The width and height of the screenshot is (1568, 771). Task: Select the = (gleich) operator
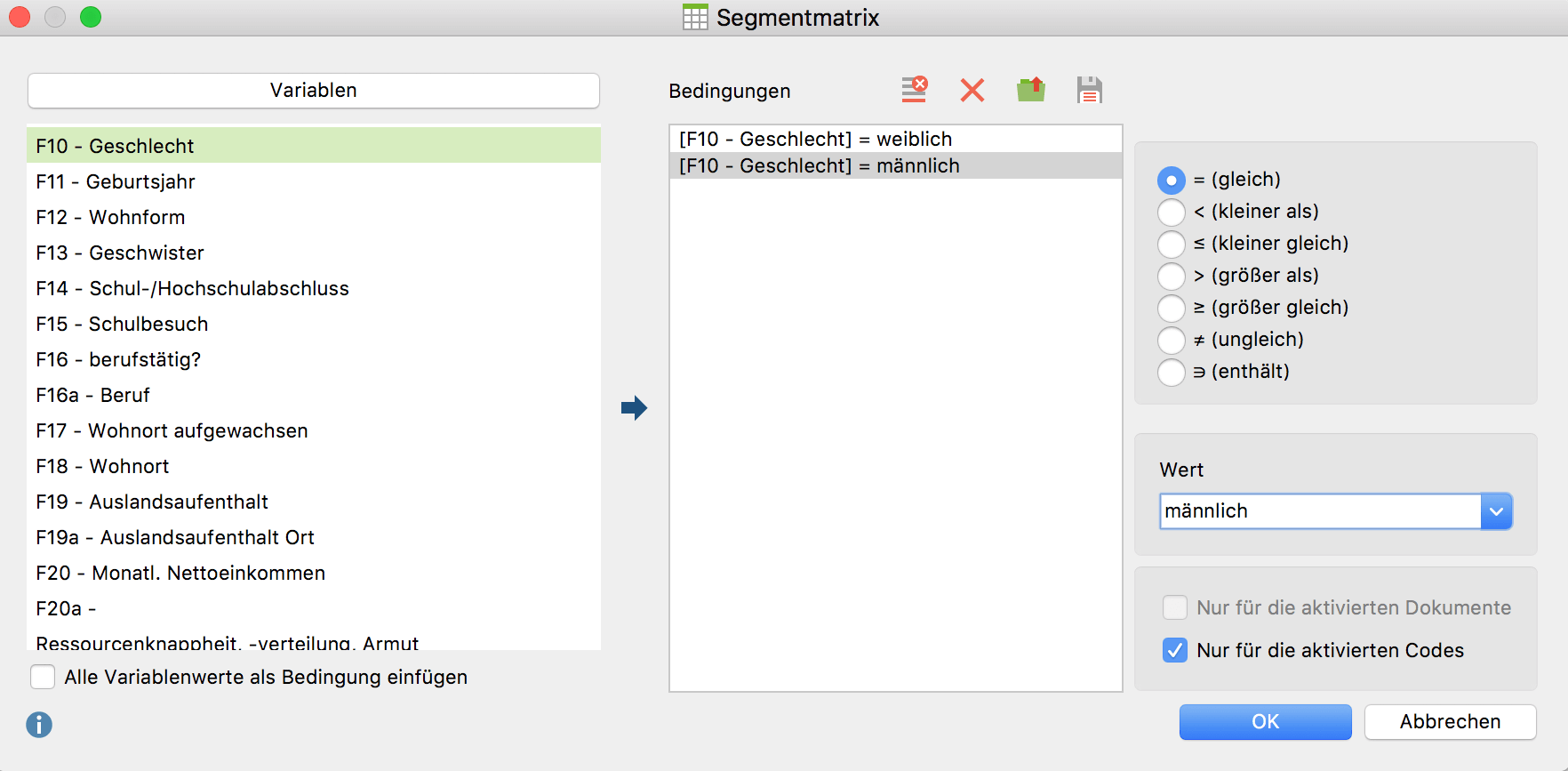pyautogui.click(x=1172, y=181)
